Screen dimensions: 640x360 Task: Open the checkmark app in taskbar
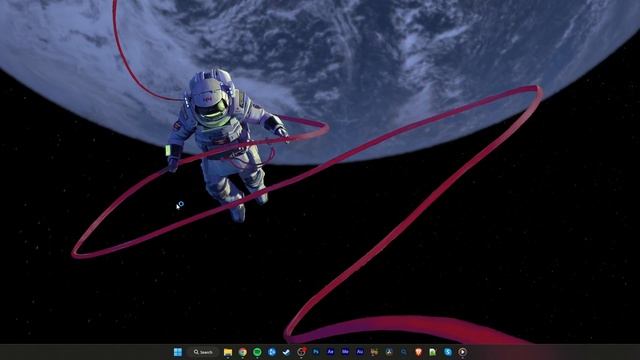click(x=287, y=352)
